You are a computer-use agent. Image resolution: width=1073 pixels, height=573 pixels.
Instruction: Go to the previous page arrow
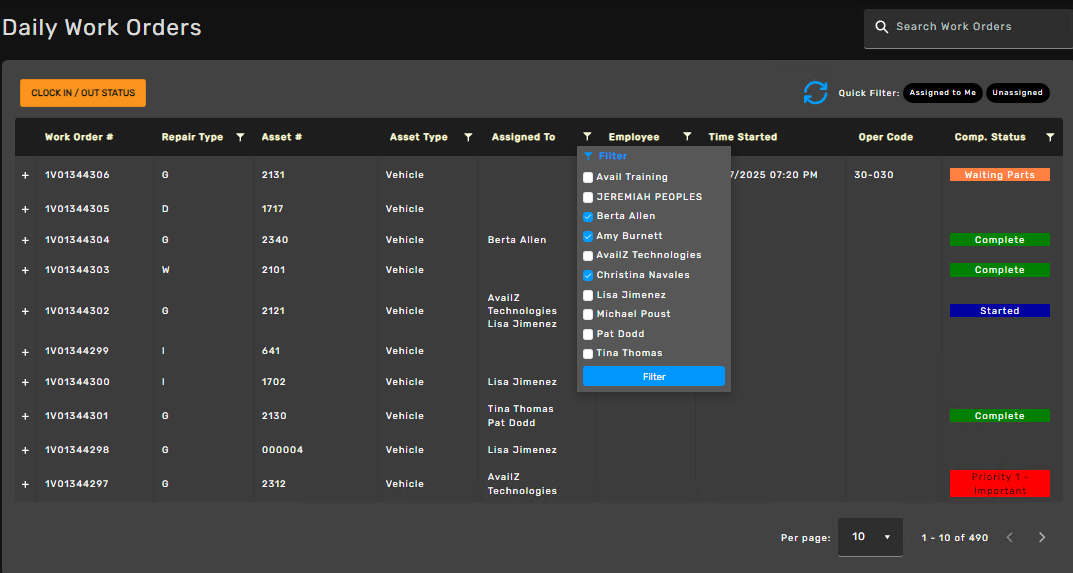[x=1010, y=537]
